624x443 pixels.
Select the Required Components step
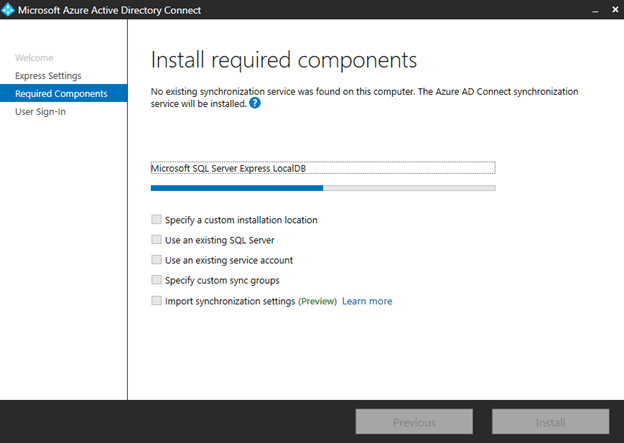62,94
